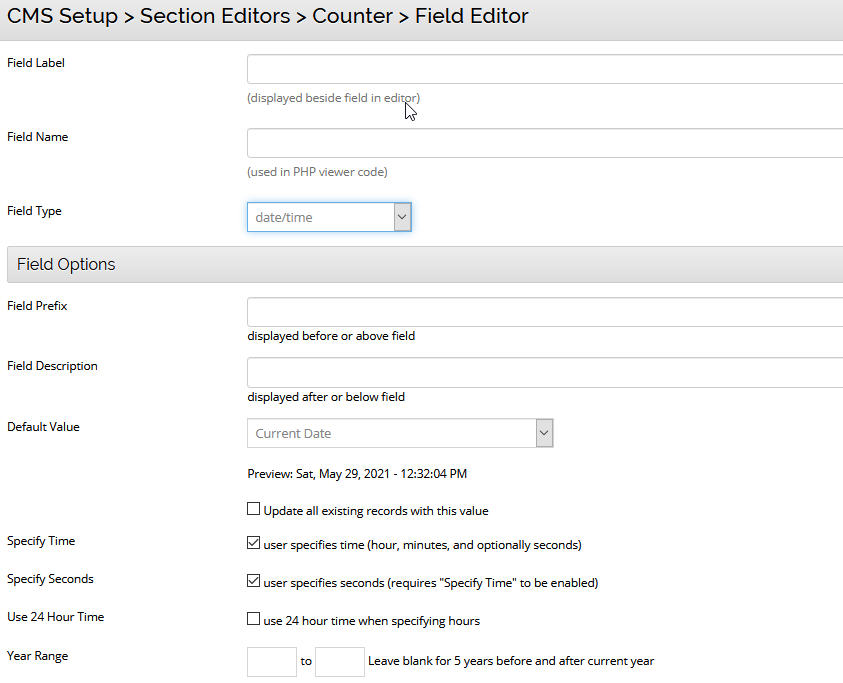Screen dimensions: 843x683
Task: Tick the 'use 24 hour time' checkbox
Action: point(254,620)
